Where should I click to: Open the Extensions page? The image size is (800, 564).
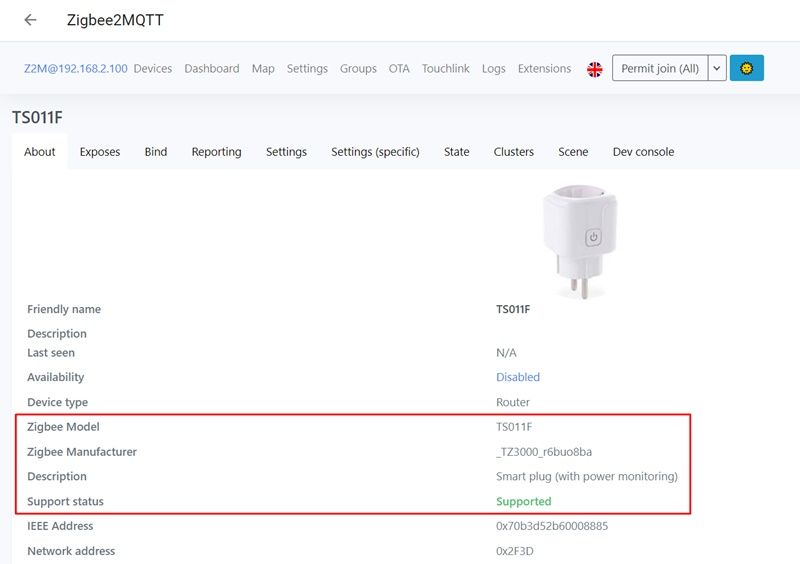coord(544,68)
